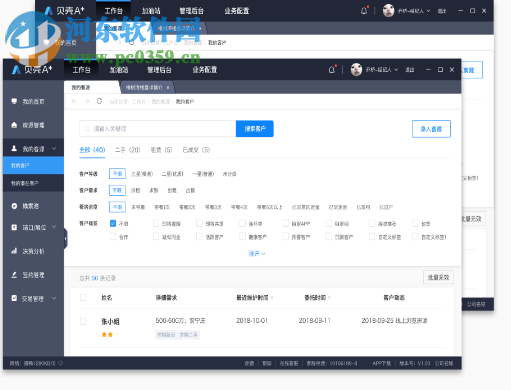Image resolution: width=511 pixels, height=390 pixels.
Task: Click the square icon above 决策分析 in sidebar
Action: click(x=14, y=227)
